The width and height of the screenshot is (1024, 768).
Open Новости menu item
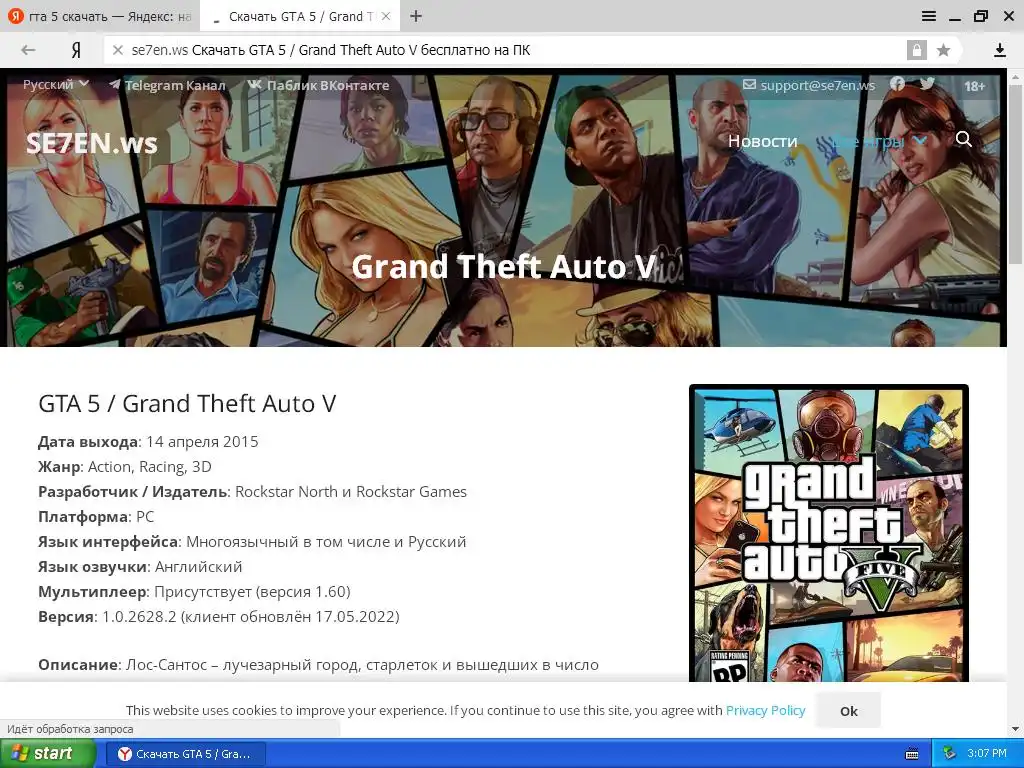pyautogui.click(x=763, y=141)
